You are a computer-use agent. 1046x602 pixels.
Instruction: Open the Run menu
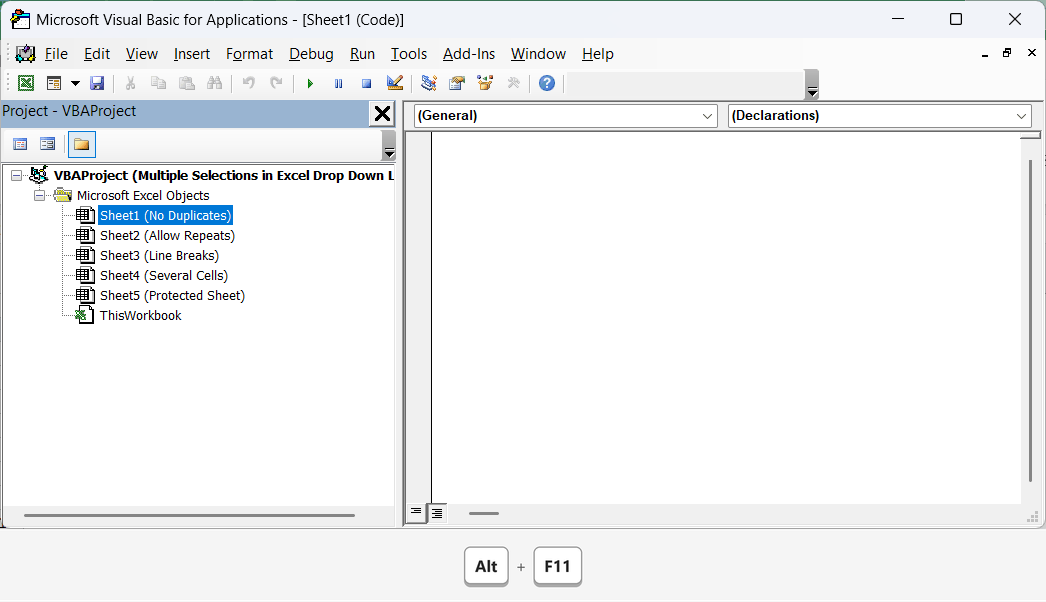(x=362, y=54)
